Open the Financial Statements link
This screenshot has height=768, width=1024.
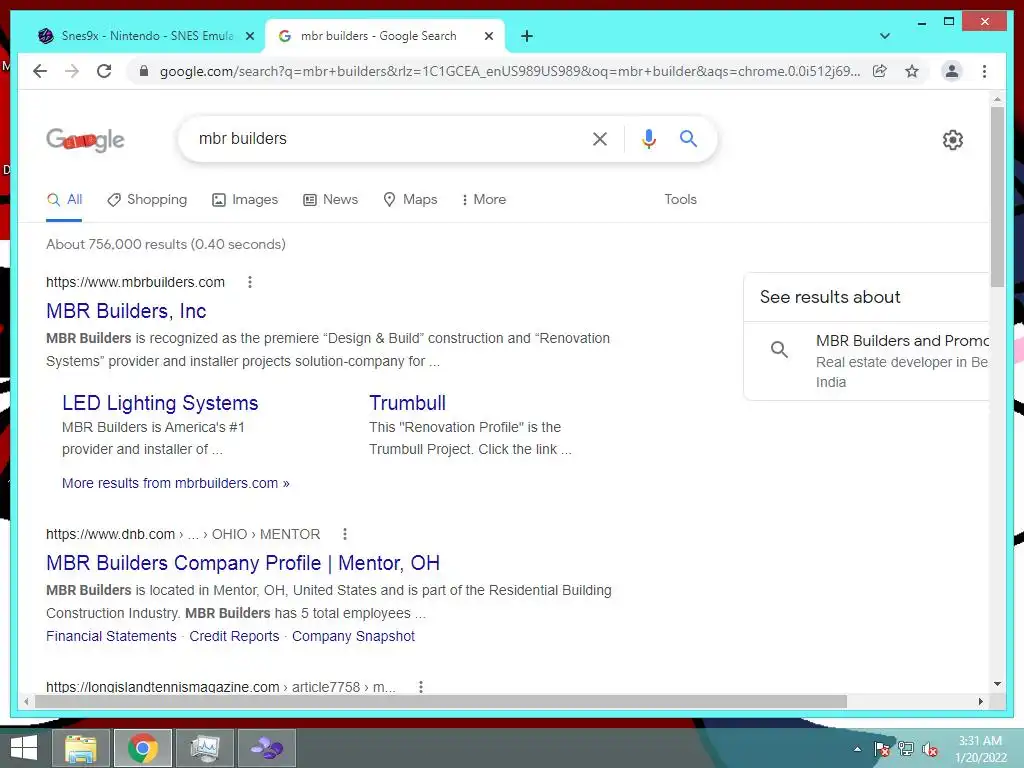point(111,636)
